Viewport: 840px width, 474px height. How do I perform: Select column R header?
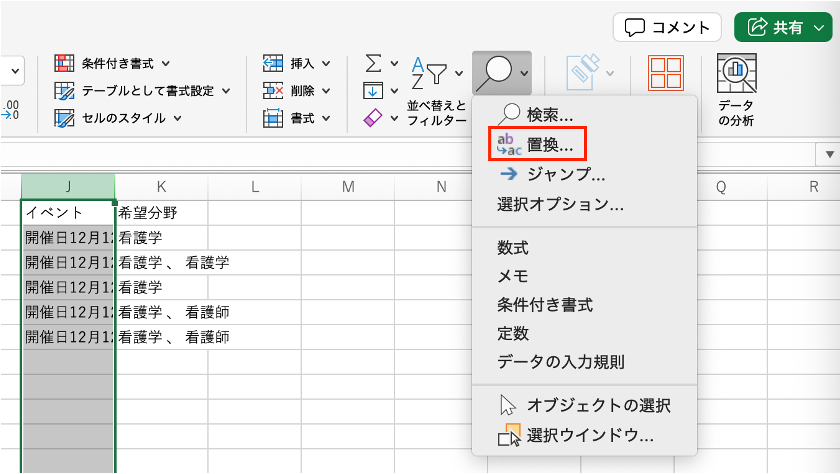(x=813, y=186)
